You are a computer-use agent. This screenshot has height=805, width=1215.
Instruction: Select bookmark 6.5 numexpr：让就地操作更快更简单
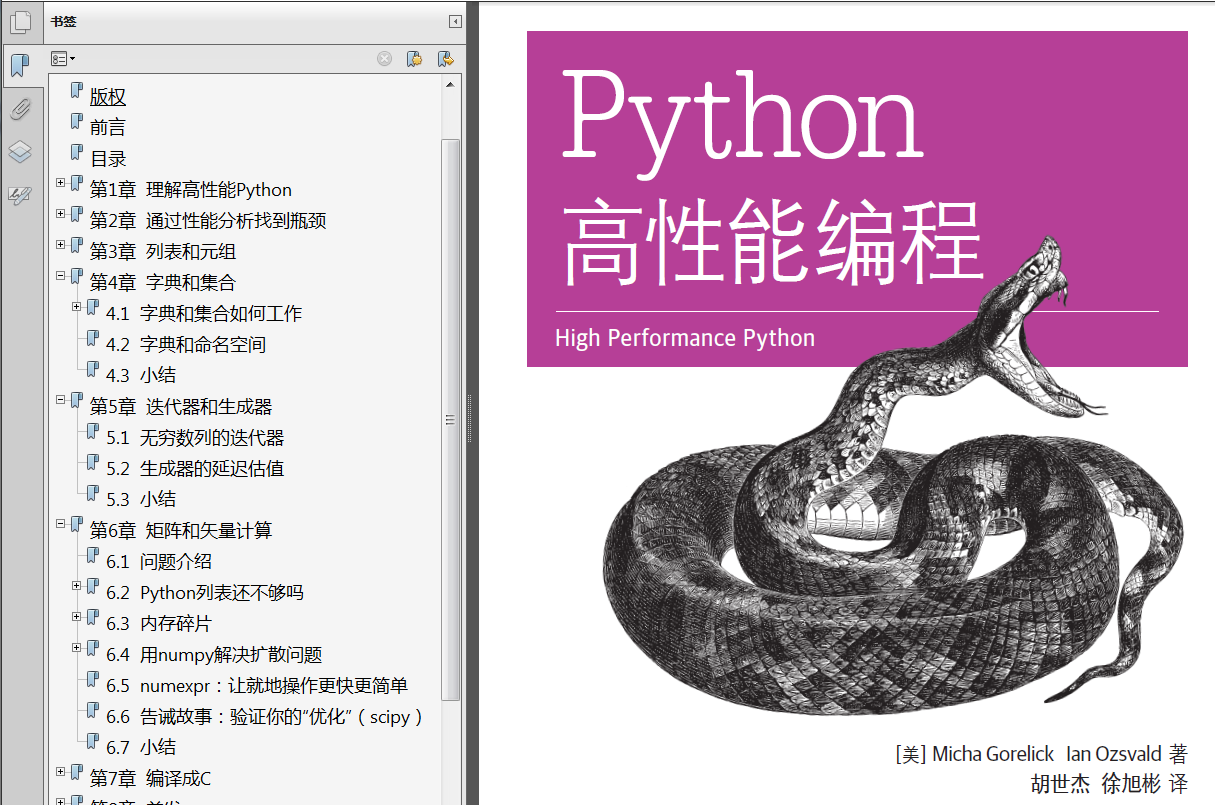[257, 686]
